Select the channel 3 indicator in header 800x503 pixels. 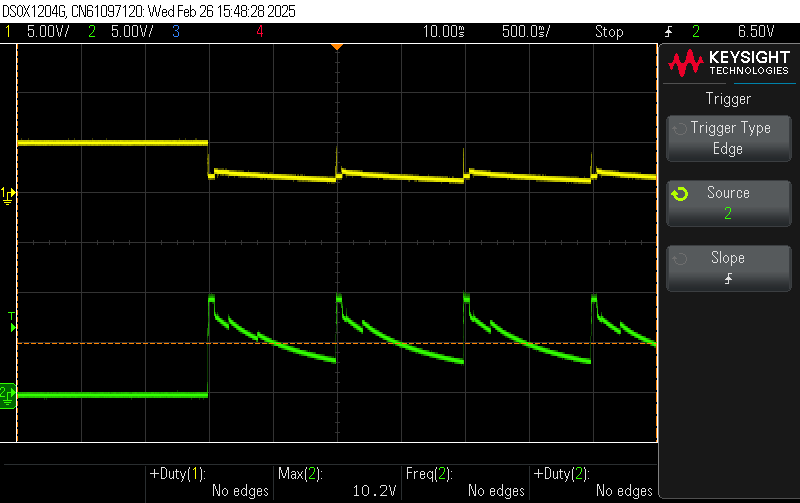176,32
